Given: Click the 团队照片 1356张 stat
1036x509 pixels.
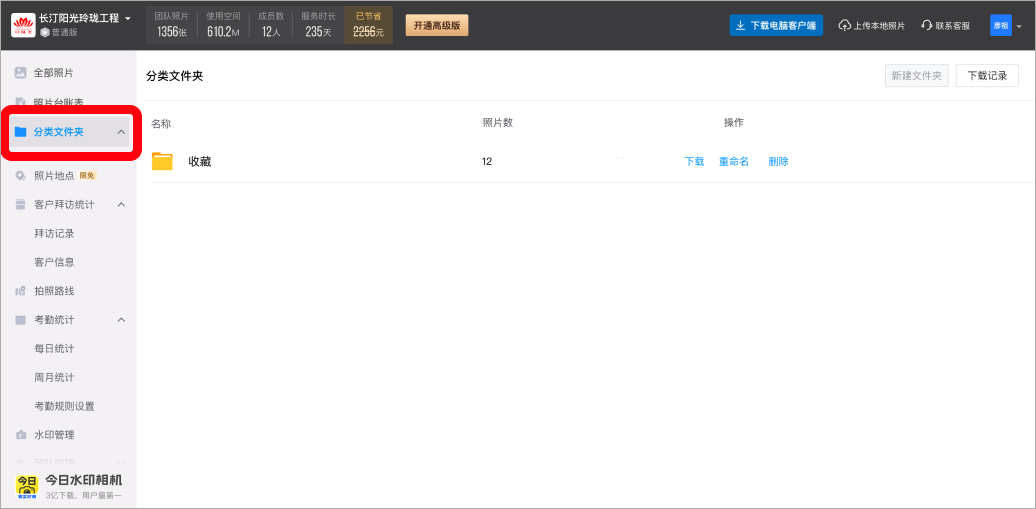Looking at the screenshot, I should (171, 25).
